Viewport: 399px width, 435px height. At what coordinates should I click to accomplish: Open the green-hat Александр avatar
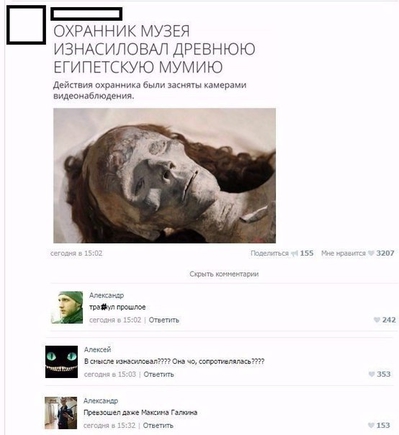(x=67, y=307)
